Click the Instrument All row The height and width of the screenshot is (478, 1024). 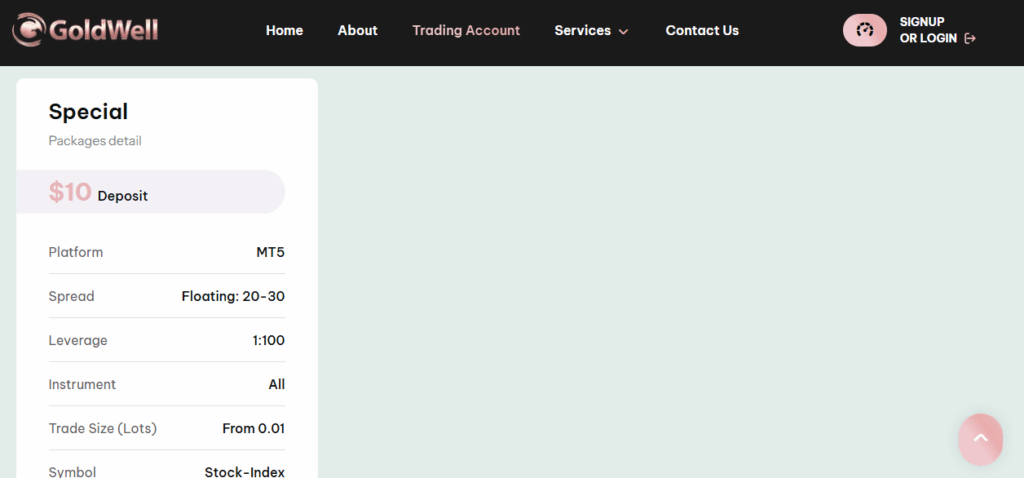[x=167, y=384]
